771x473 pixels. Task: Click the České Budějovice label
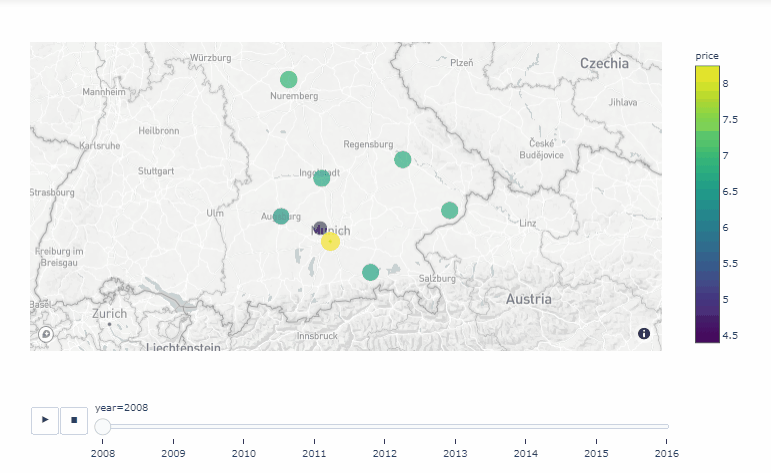tap(541, 149)
